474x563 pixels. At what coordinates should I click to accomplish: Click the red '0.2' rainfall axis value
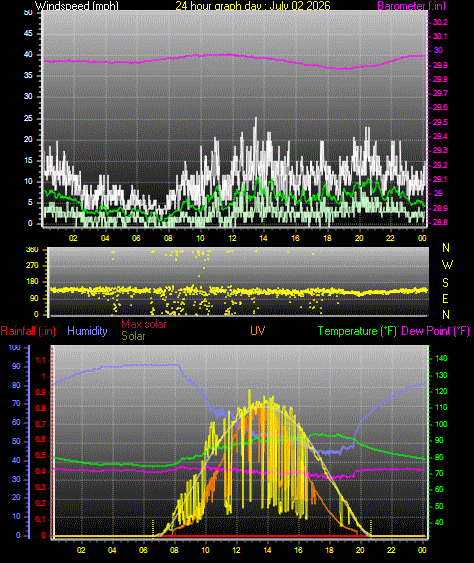(x=41, y=503)
